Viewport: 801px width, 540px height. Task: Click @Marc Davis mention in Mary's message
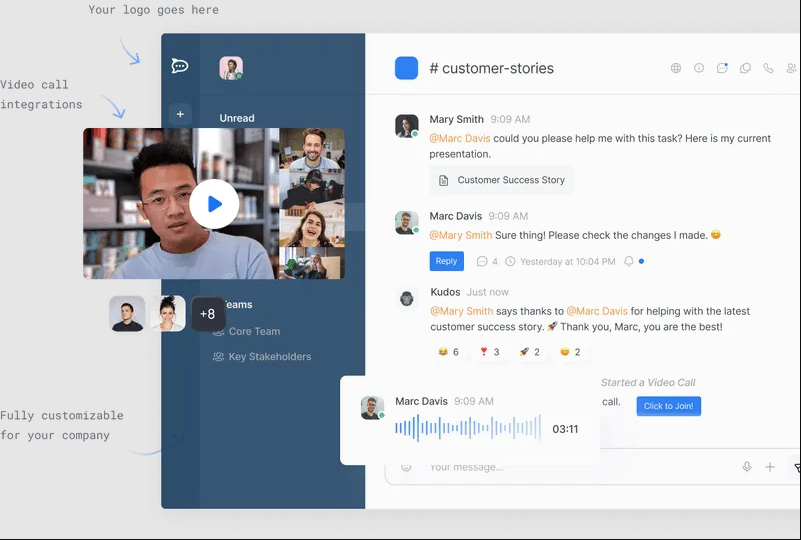(x=460, y=138)
